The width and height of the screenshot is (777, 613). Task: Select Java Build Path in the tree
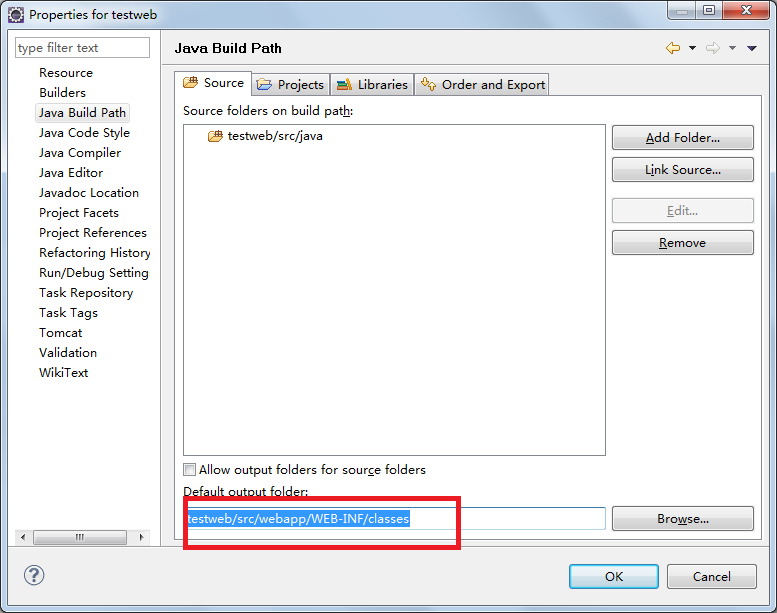(82, 113)
